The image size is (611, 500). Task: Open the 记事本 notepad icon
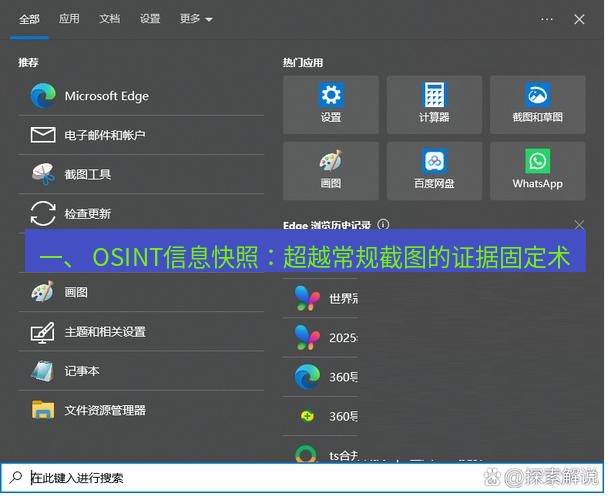(x=42, y=371)
